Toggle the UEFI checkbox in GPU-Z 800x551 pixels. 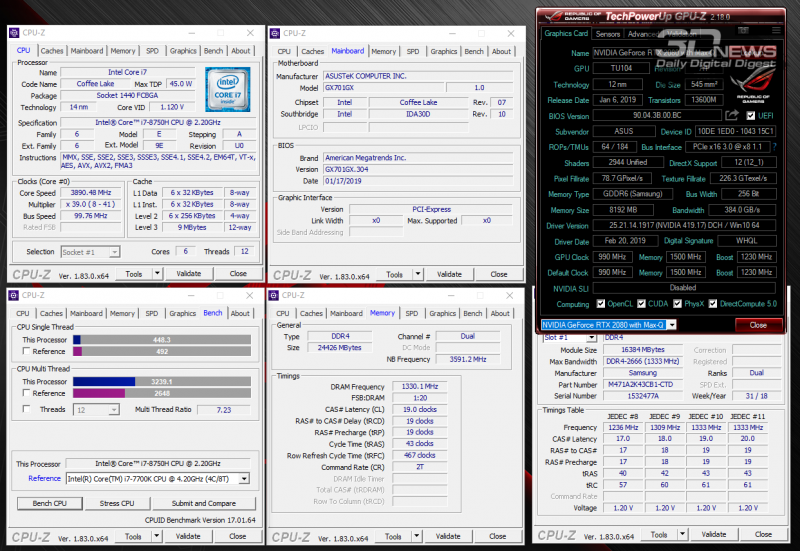[x=751, y=116]
